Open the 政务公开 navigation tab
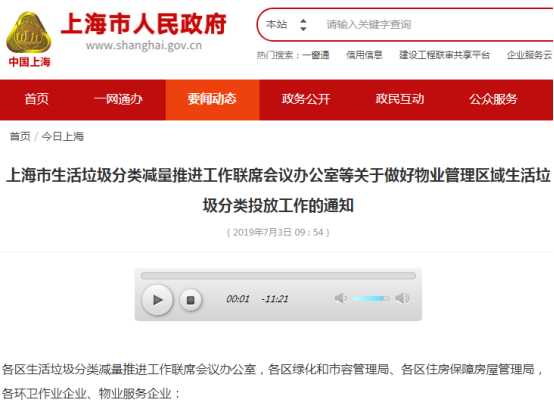Screen dimensions: 554x406 (306, 99)
